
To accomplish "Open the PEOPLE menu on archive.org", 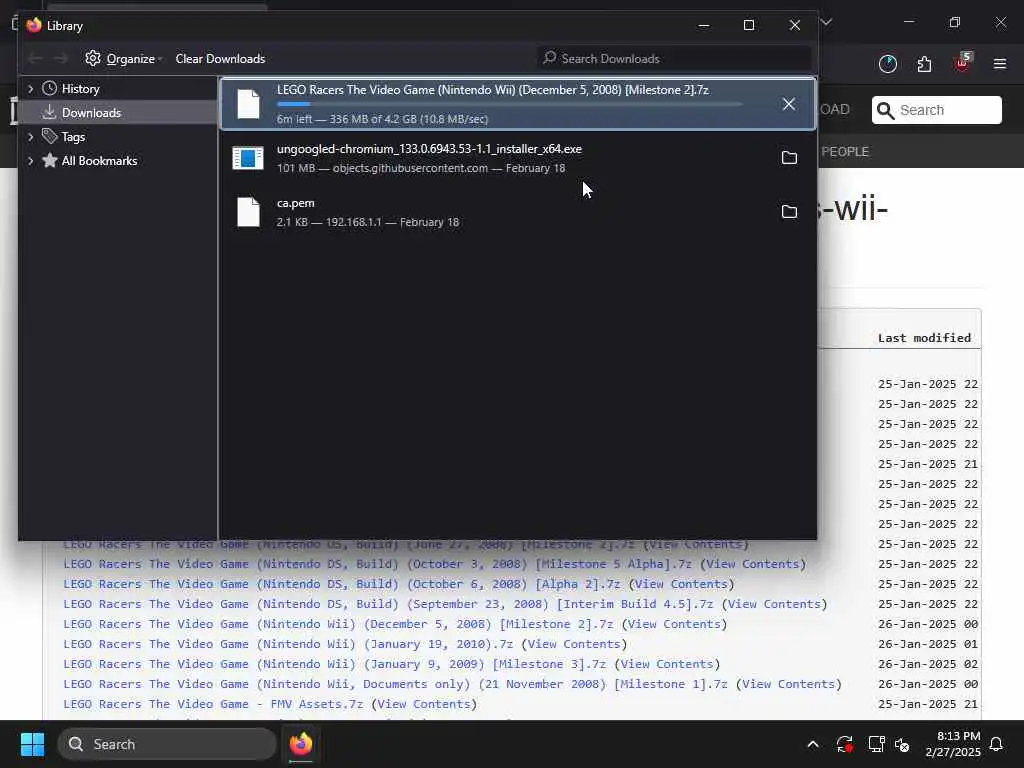I will (x=845, y=152).
